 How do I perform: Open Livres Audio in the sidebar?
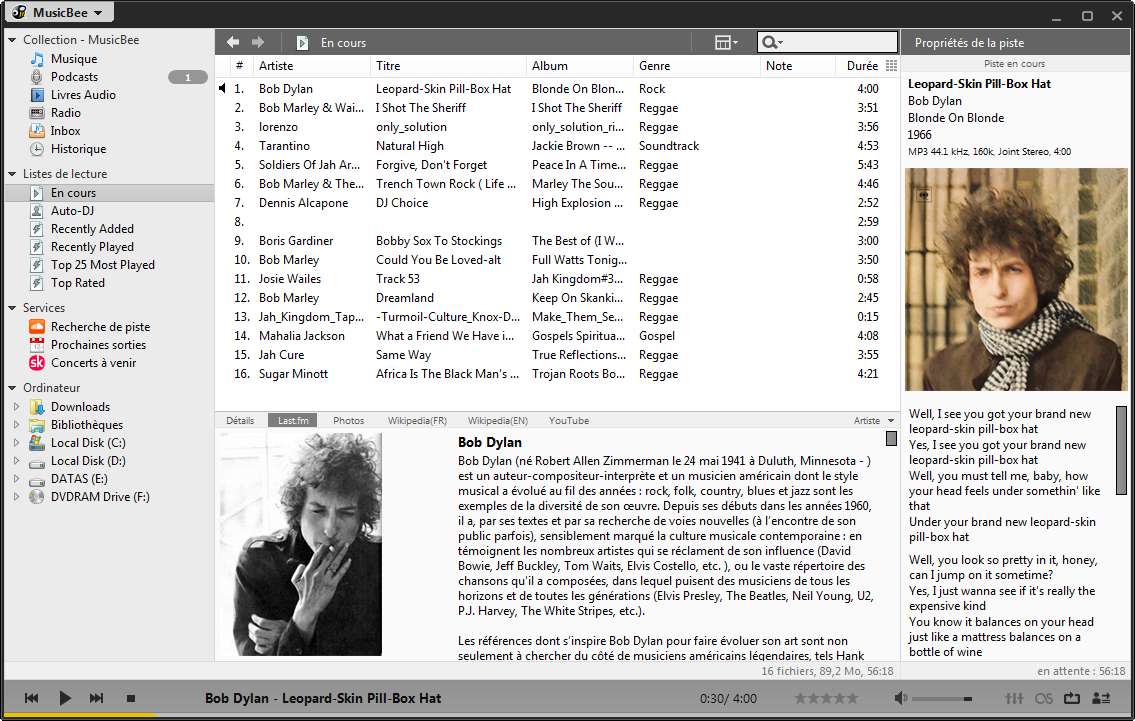coord(83,95)
